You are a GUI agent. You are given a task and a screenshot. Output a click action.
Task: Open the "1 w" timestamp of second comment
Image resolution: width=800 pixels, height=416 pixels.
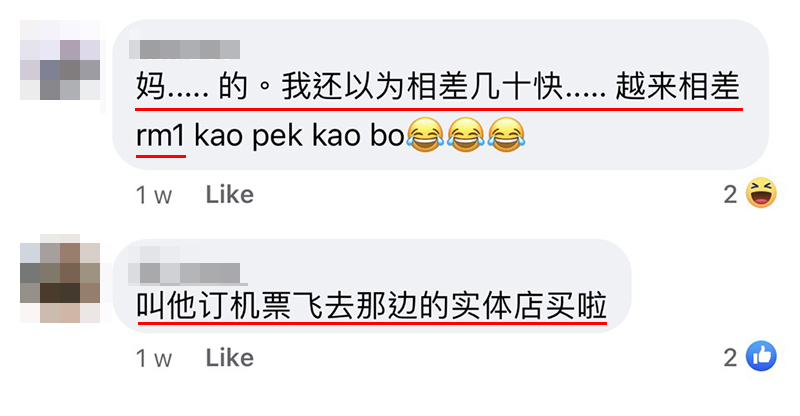[154, 358]
